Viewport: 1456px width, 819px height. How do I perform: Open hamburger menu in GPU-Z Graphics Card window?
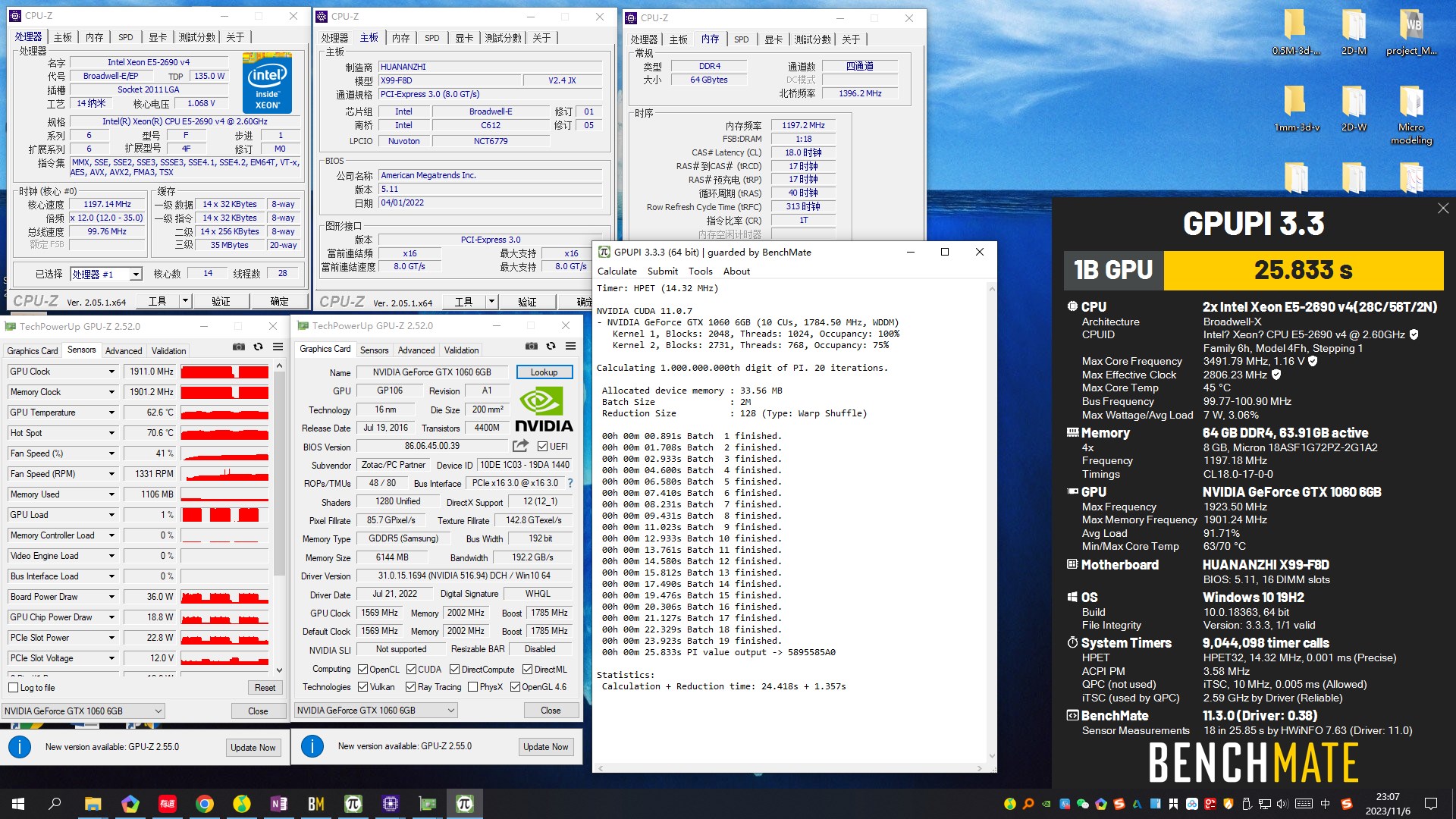click(571, 346)
